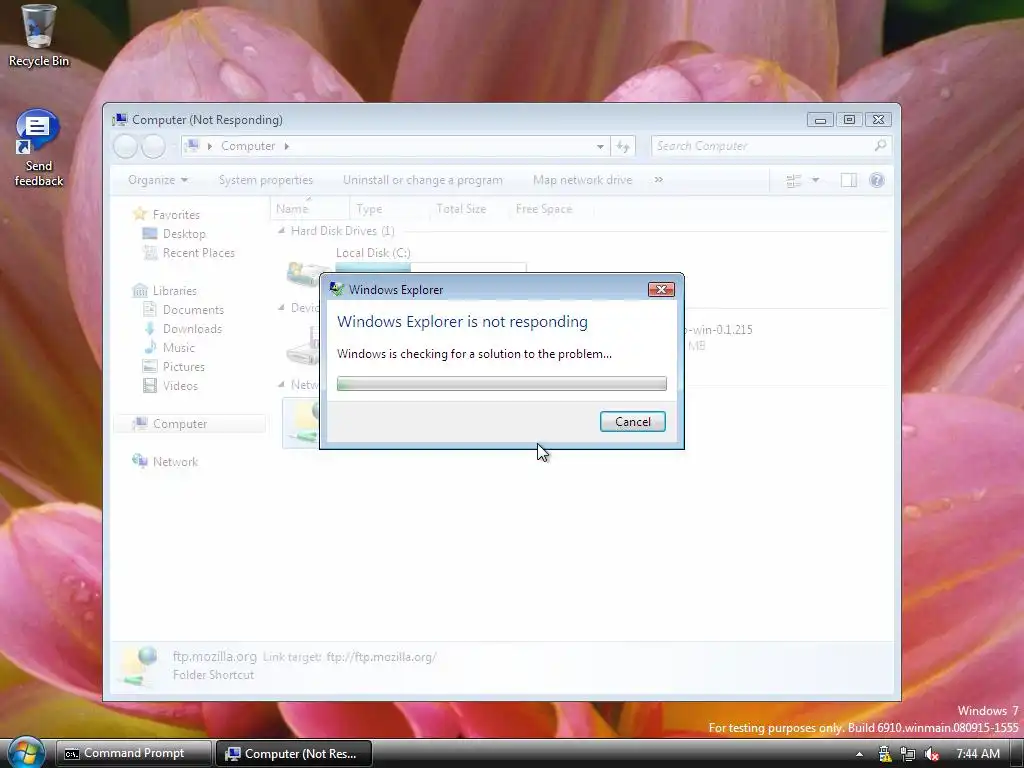
Task: Click the solution-check progress bar
Action: pyautogui.click(x=502, y=383)
